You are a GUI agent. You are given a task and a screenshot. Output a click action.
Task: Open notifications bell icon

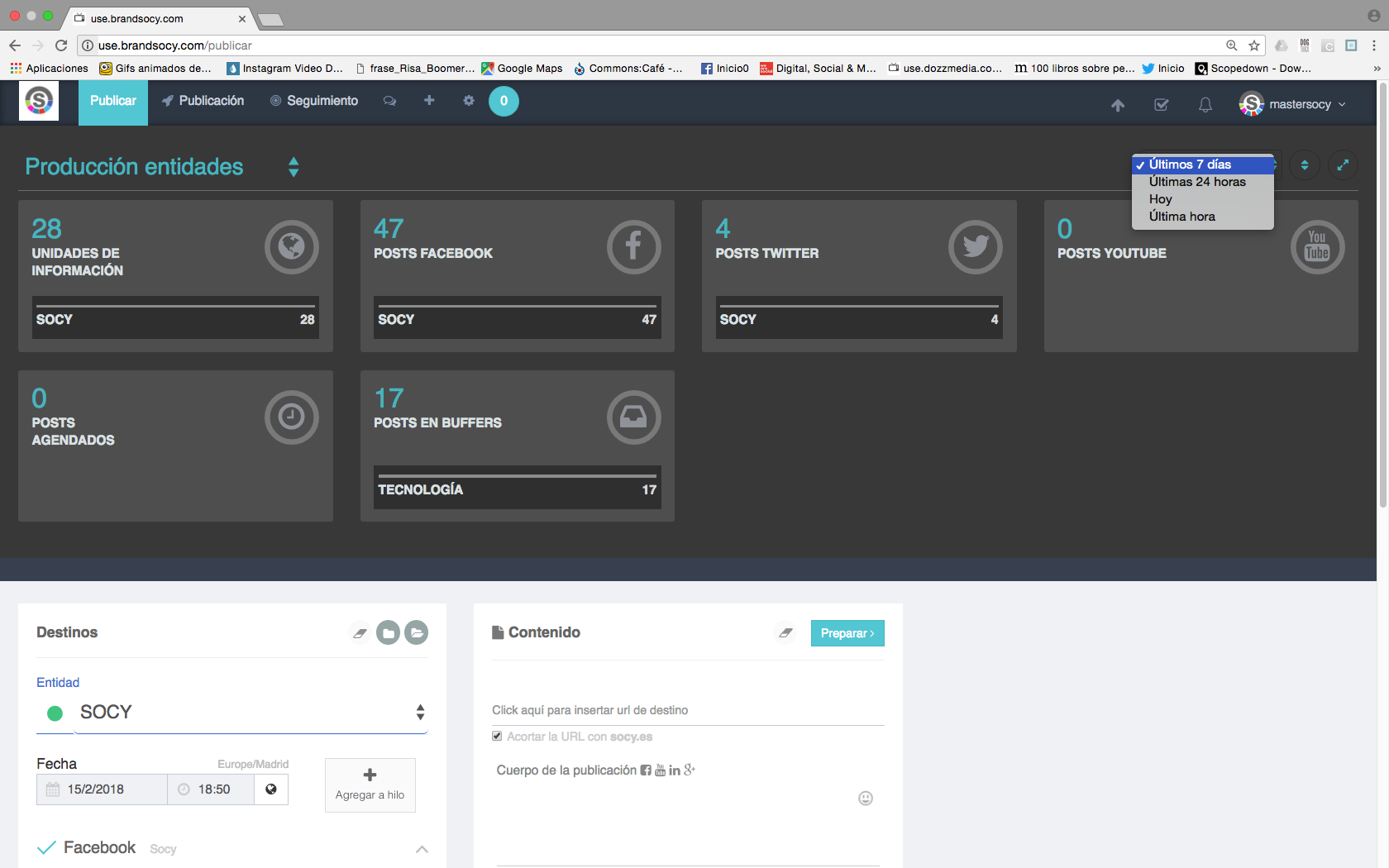click(x=1205, y=105)
